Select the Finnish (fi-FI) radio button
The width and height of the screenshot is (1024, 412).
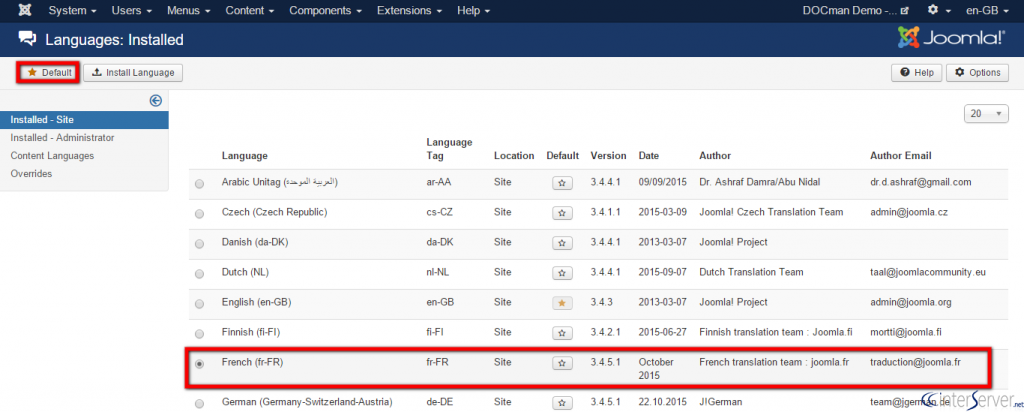tap(199, 334)
